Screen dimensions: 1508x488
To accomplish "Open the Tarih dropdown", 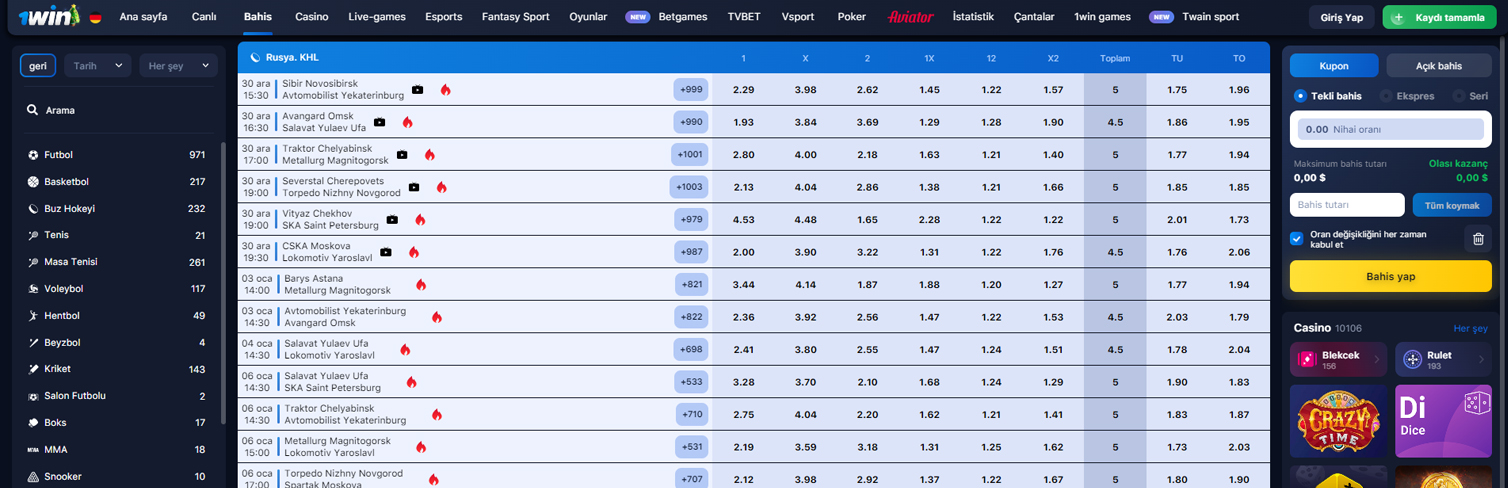I will pos(98,65).
